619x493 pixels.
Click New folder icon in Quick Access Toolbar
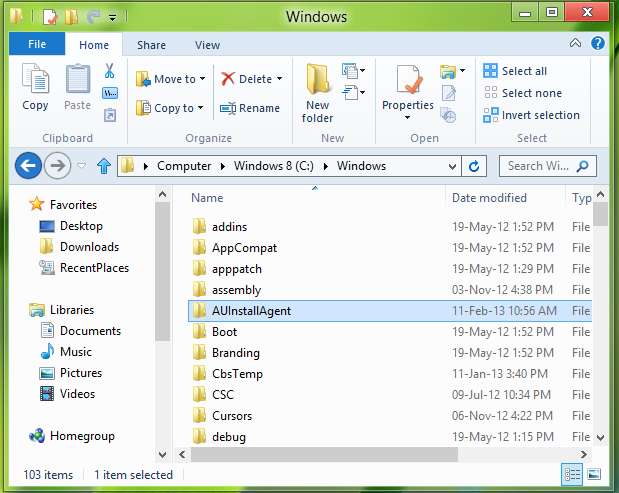pos(72,17)
